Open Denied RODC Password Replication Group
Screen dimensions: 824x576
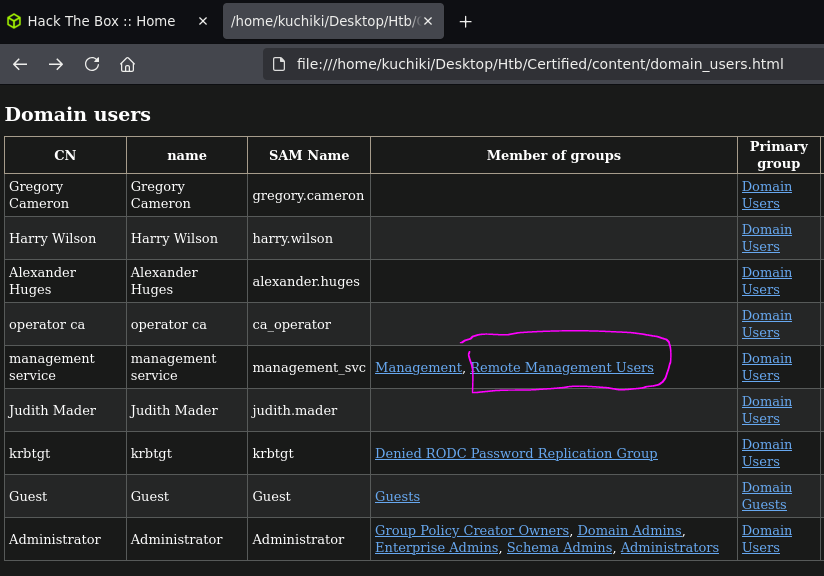pyautogui.click(x=516, y=453)
